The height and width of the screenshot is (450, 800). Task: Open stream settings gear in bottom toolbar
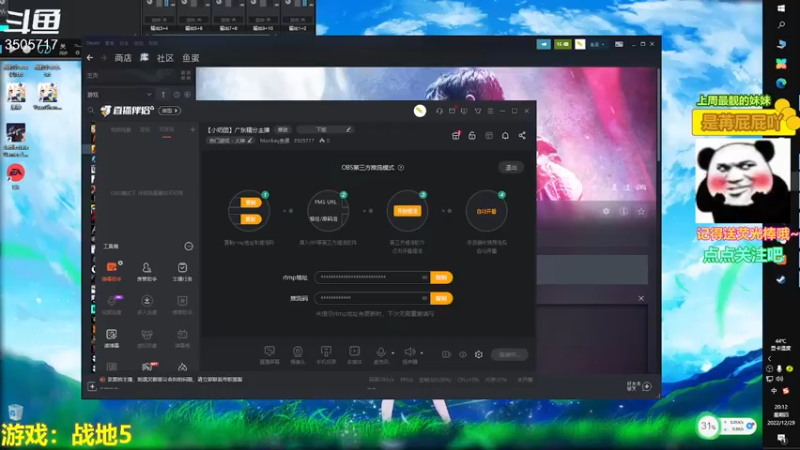(479, 355)
